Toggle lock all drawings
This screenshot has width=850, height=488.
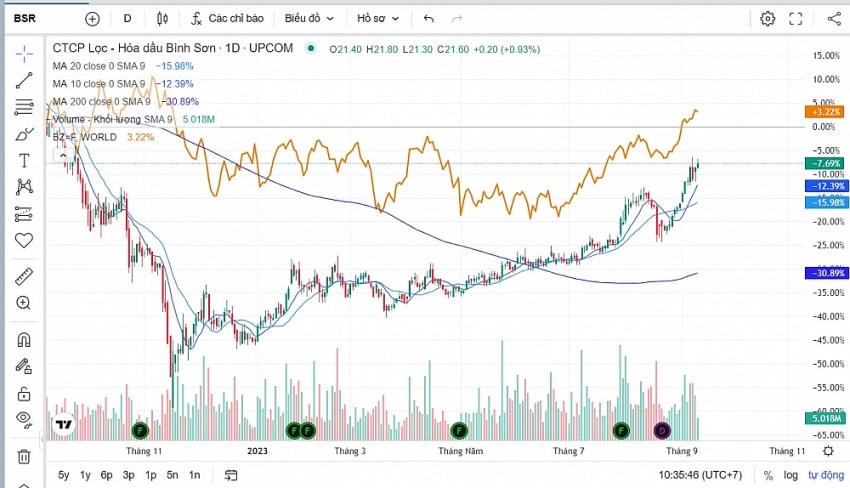(24, 393)
